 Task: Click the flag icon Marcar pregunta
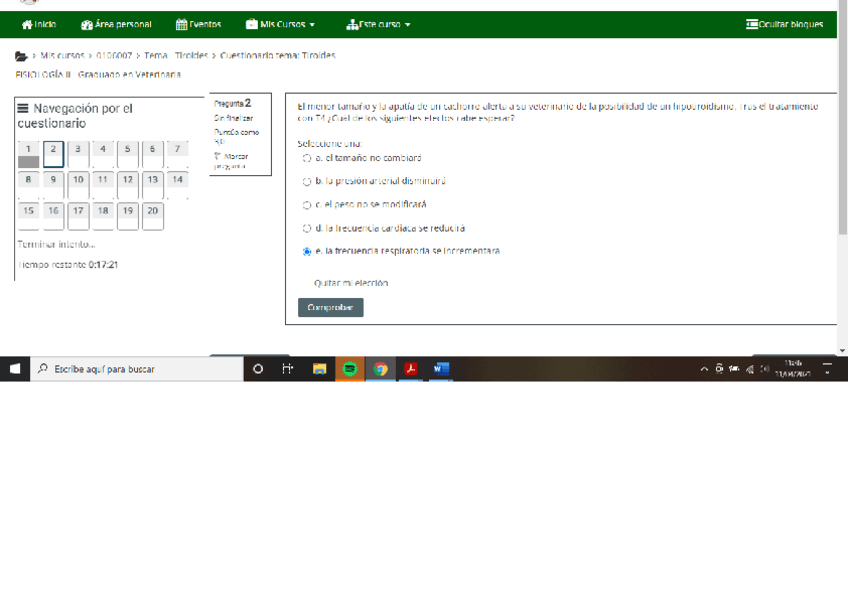coord(217,156)
